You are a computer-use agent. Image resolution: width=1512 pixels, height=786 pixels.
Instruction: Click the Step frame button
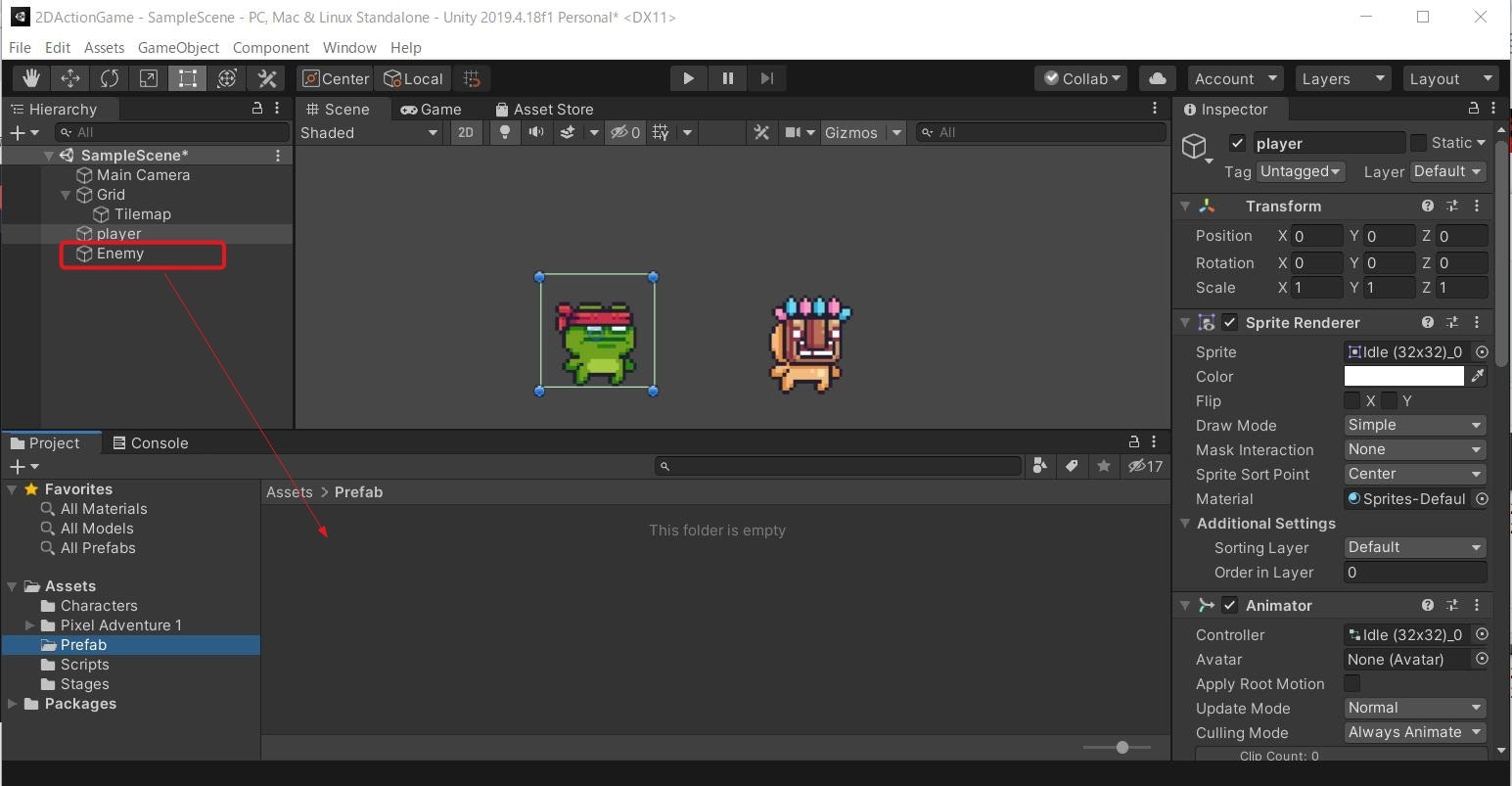point(766,78)
